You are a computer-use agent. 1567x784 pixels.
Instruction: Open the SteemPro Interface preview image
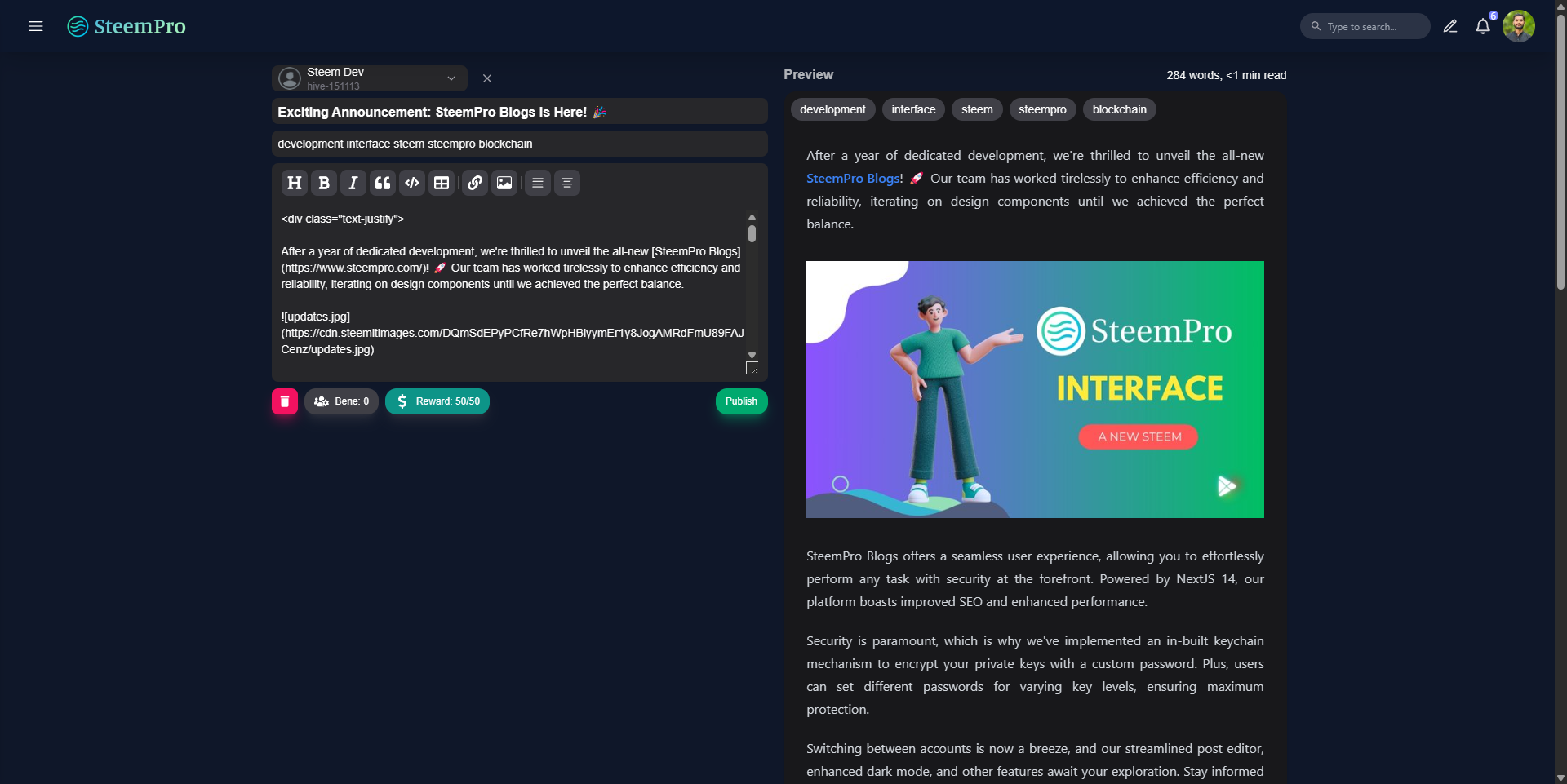[1035, 389]
